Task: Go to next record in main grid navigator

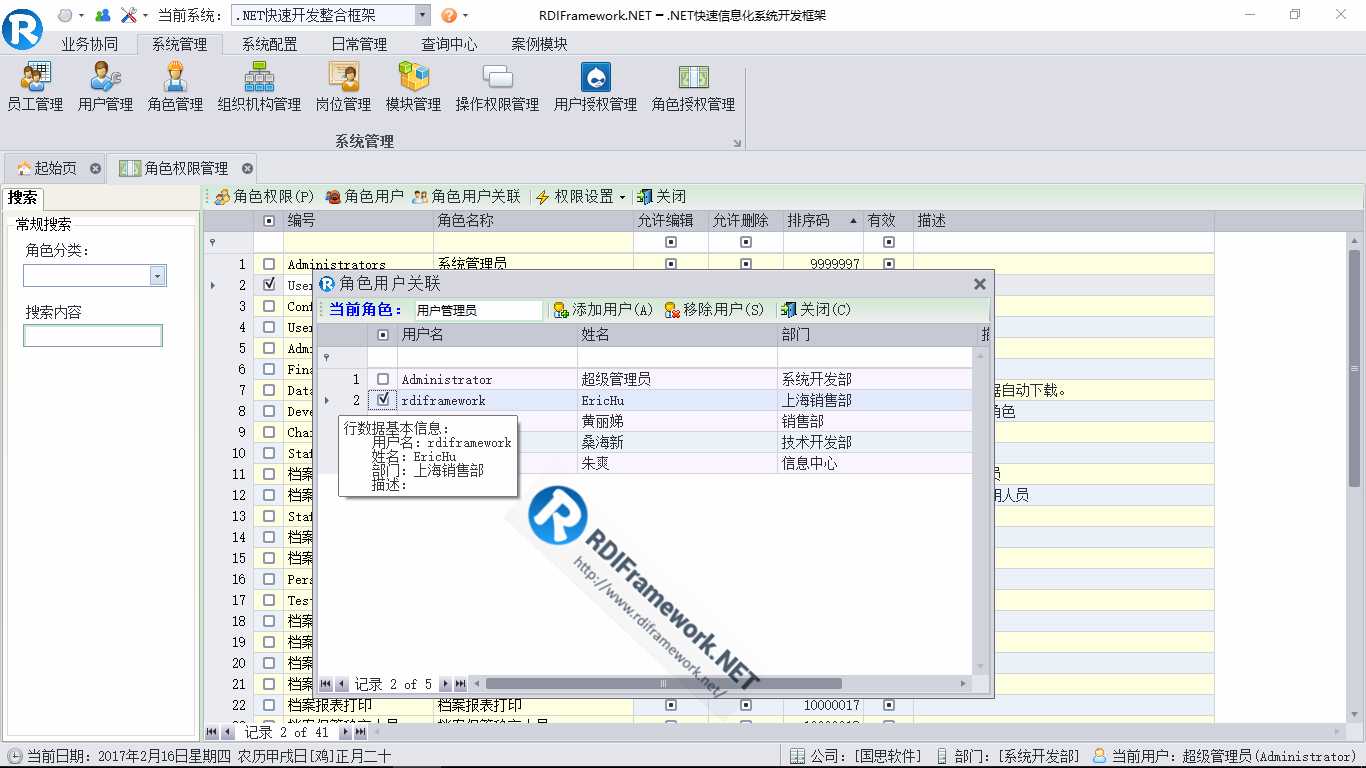Action: coord(345,732)
